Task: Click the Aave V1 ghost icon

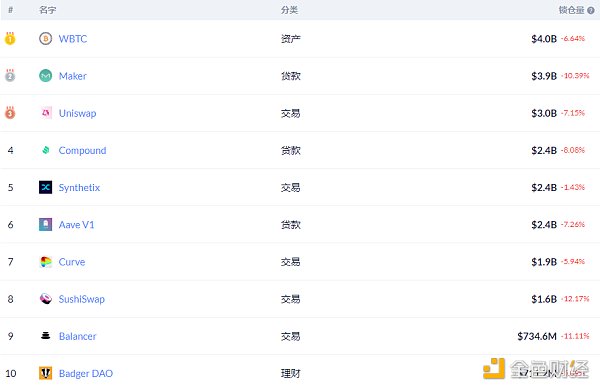Action: click(46, 224)
